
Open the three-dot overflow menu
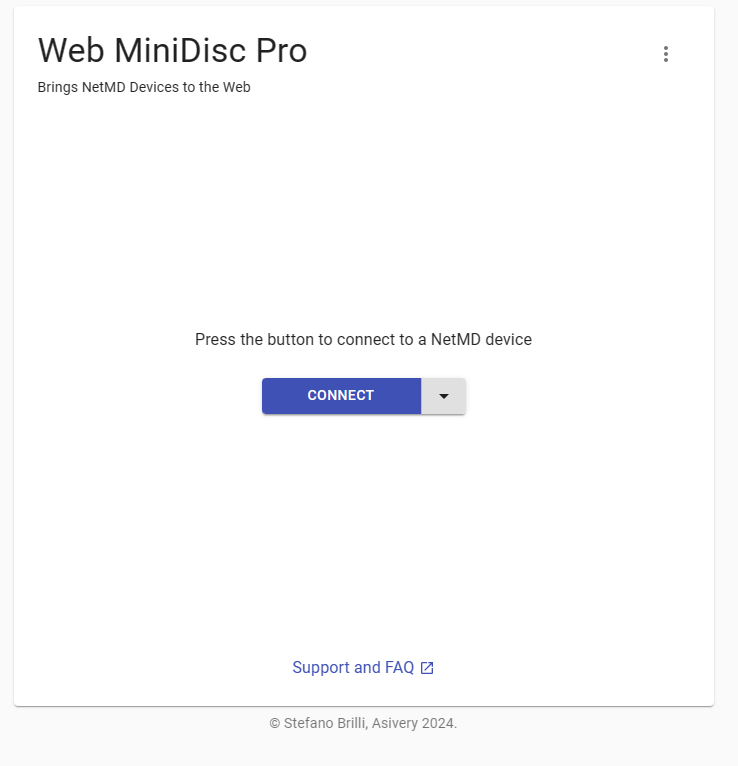coord(666,54)
